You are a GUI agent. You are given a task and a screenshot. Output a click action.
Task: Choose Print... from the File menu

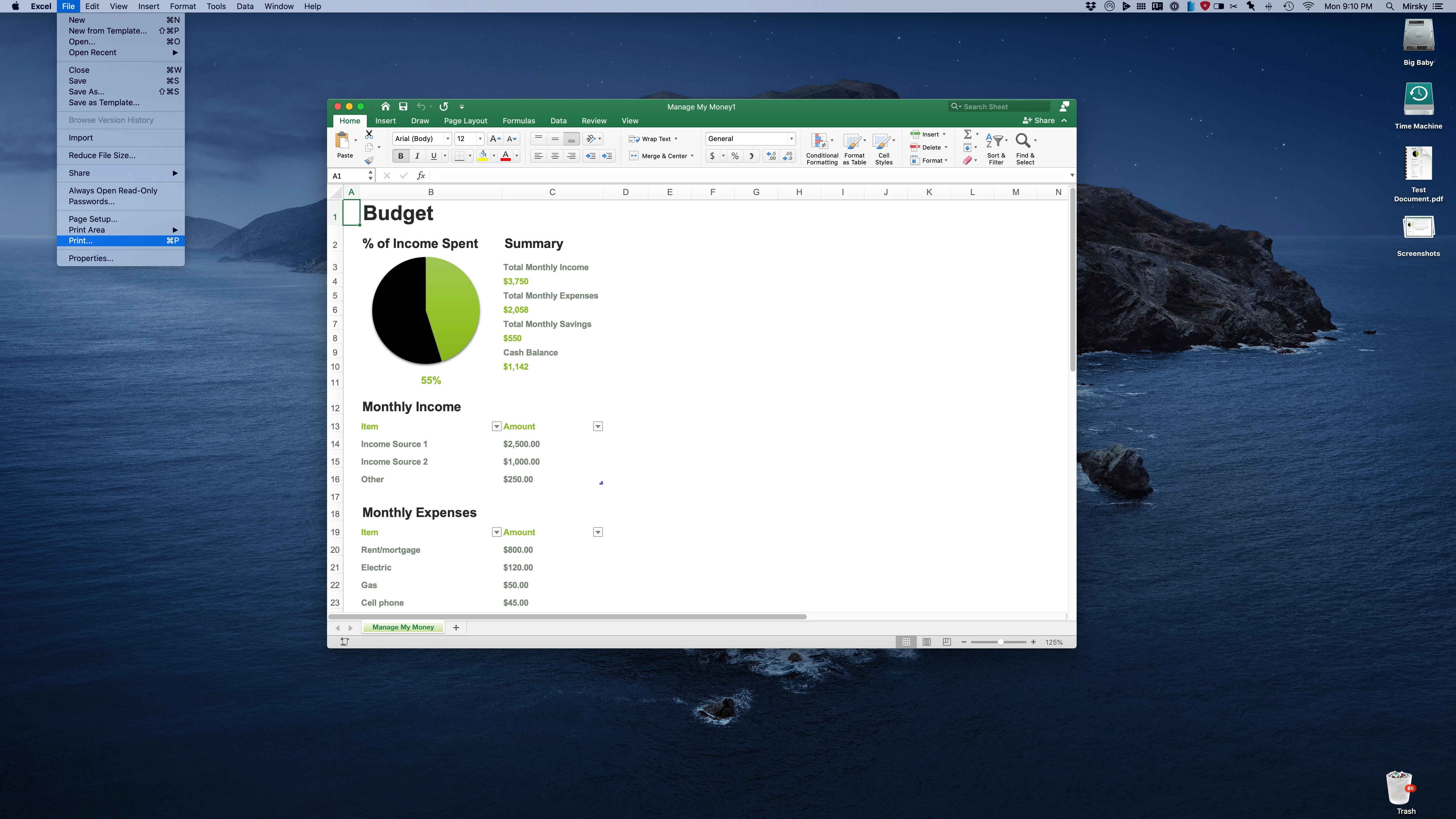point(81,241)
